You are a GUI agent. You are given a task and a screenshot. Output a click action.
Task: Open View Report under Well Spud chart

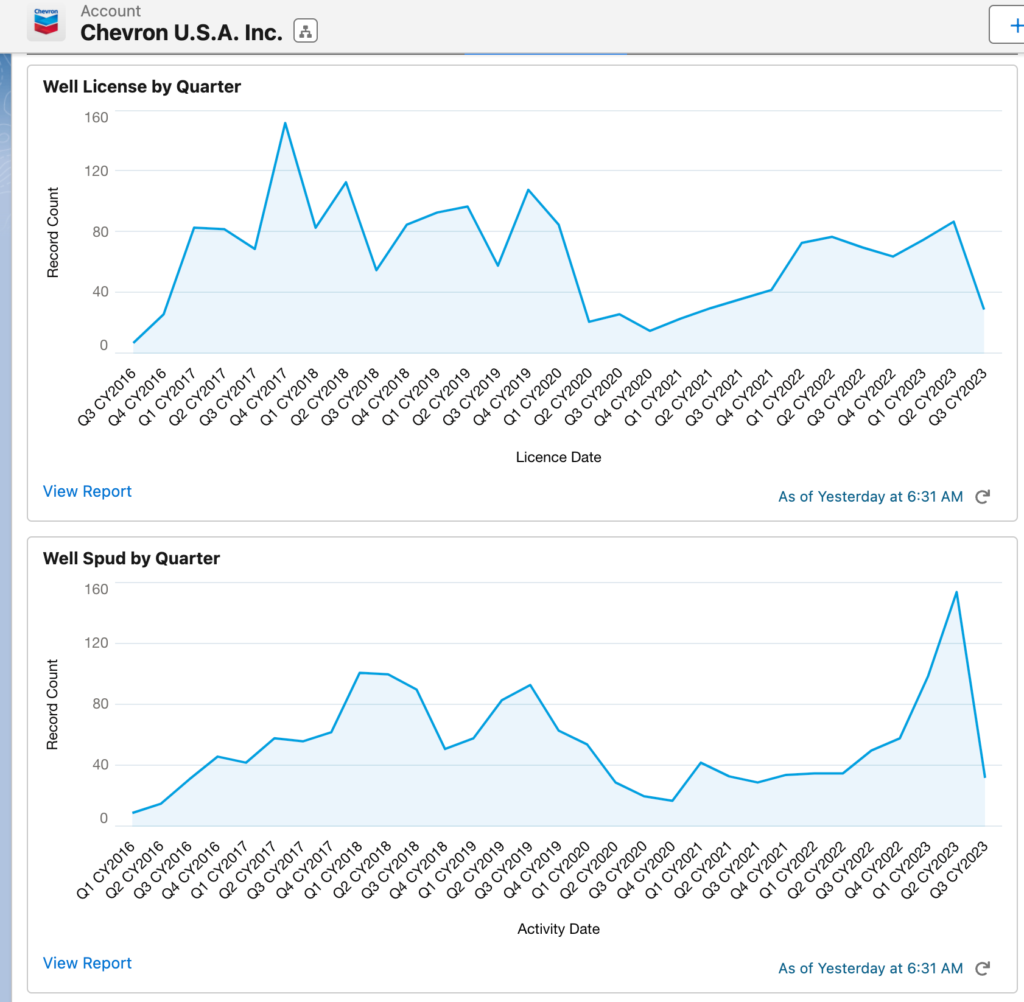87,963
